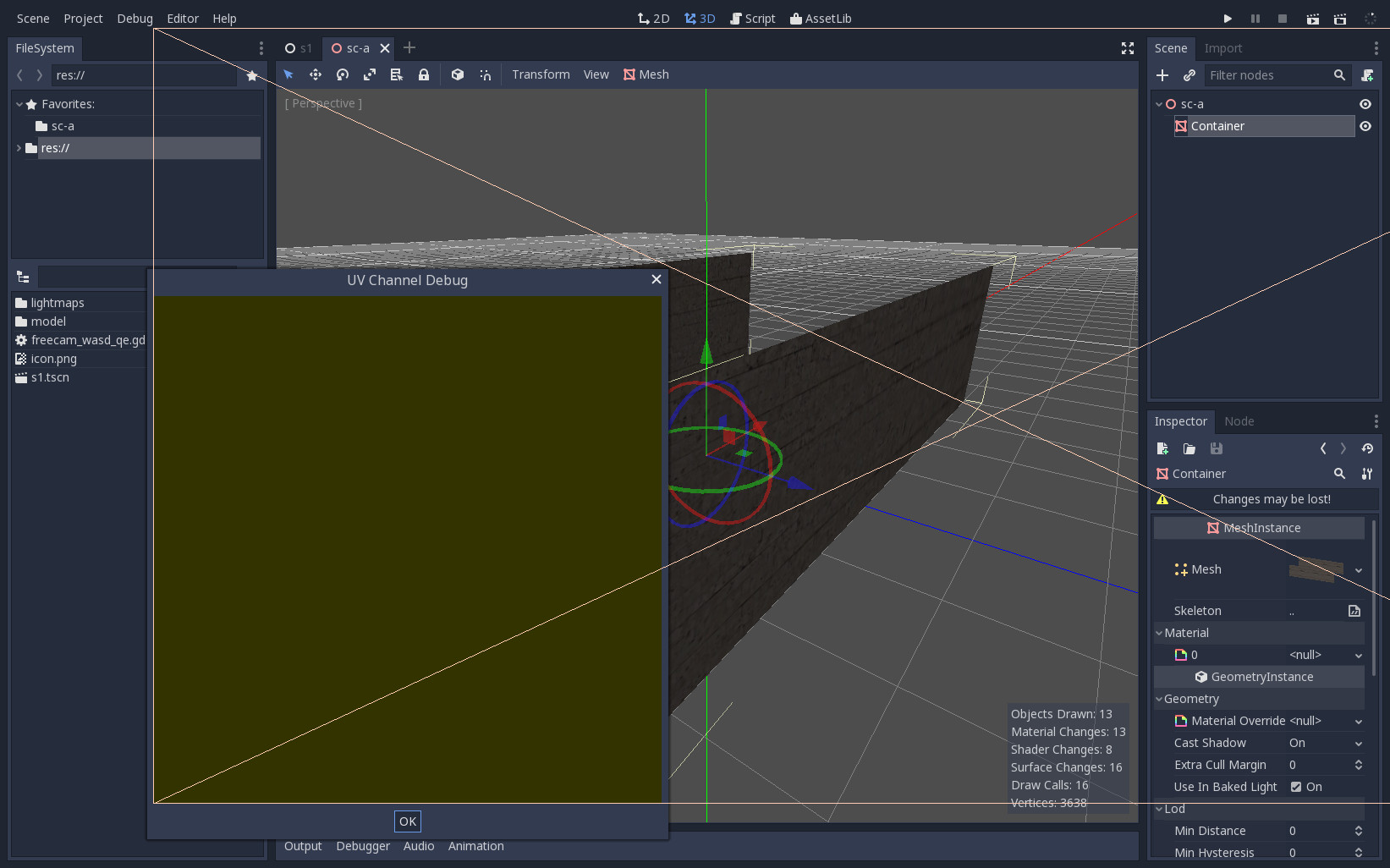Add a new scene tab
Screen dimensions: 1390x868
point(409,47)
